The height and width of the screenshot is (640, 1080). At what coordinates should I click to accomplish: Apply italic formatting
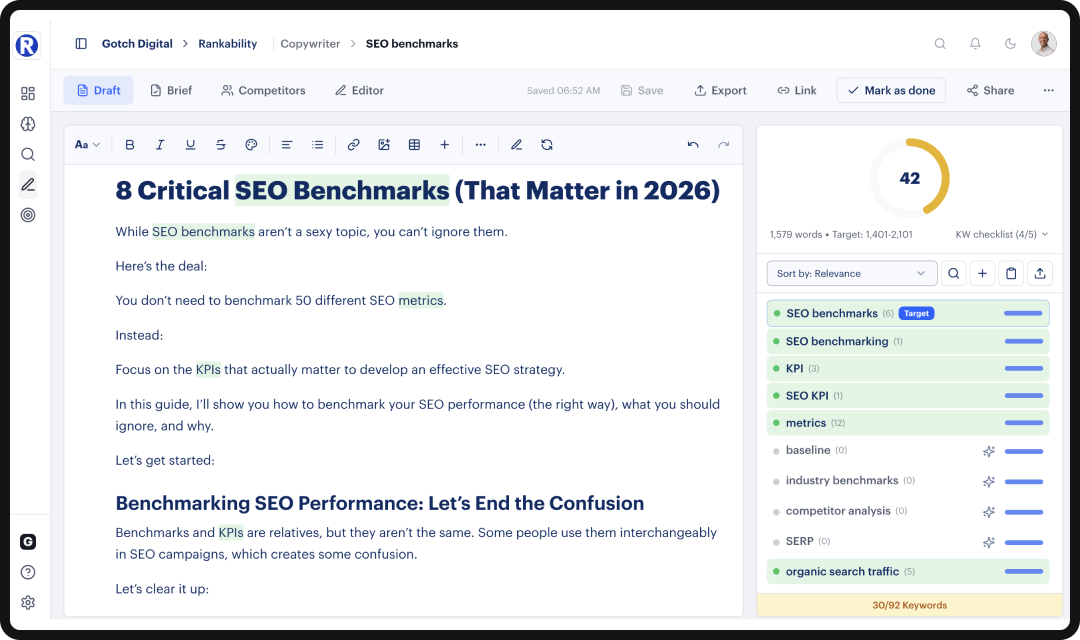160,144
